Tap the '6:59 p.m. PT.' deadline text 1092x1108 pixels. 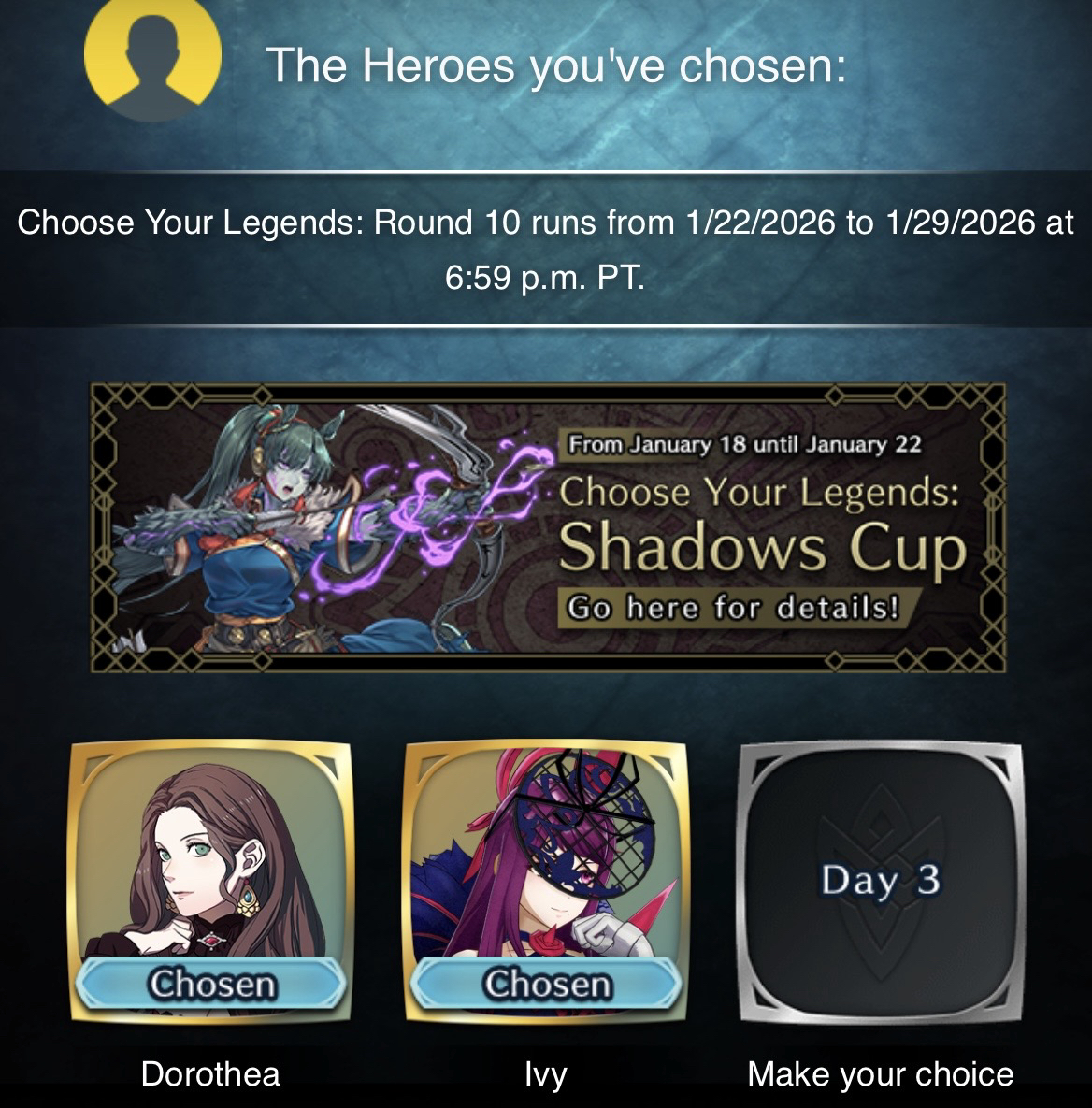click(544, 277)
